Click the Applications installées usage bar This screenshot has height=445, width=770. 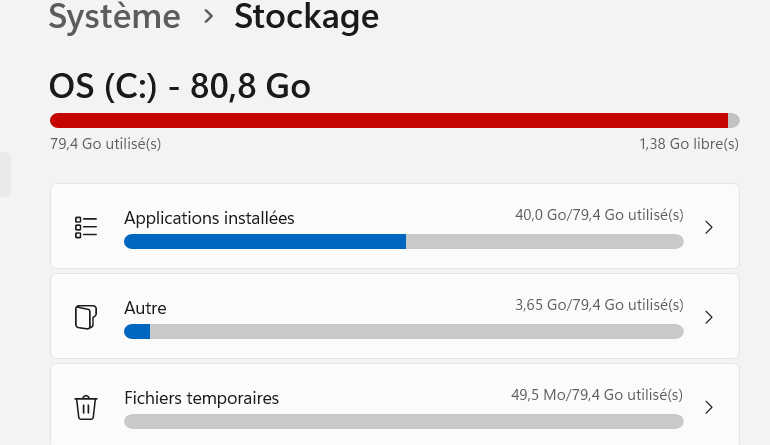pos(403,241)
